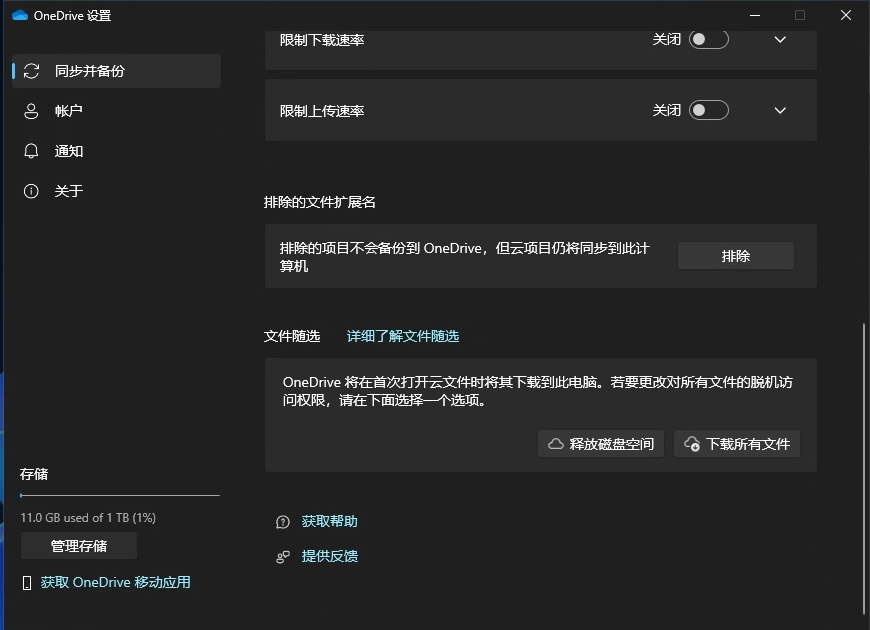Click the info icon next to 关于
This screenshot has width=870, height=630.
pyautogui.click(x=31, y=191)
